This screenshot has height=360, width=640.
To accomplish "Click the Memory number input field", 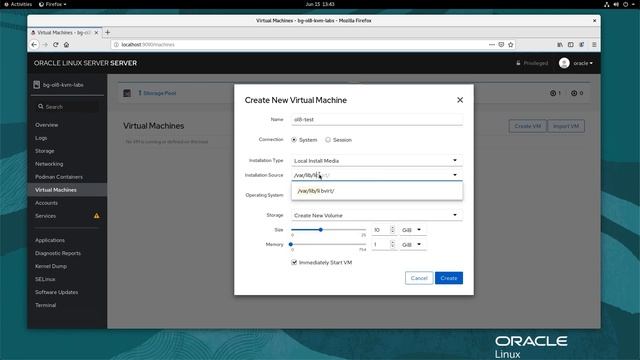I will 381,244.
